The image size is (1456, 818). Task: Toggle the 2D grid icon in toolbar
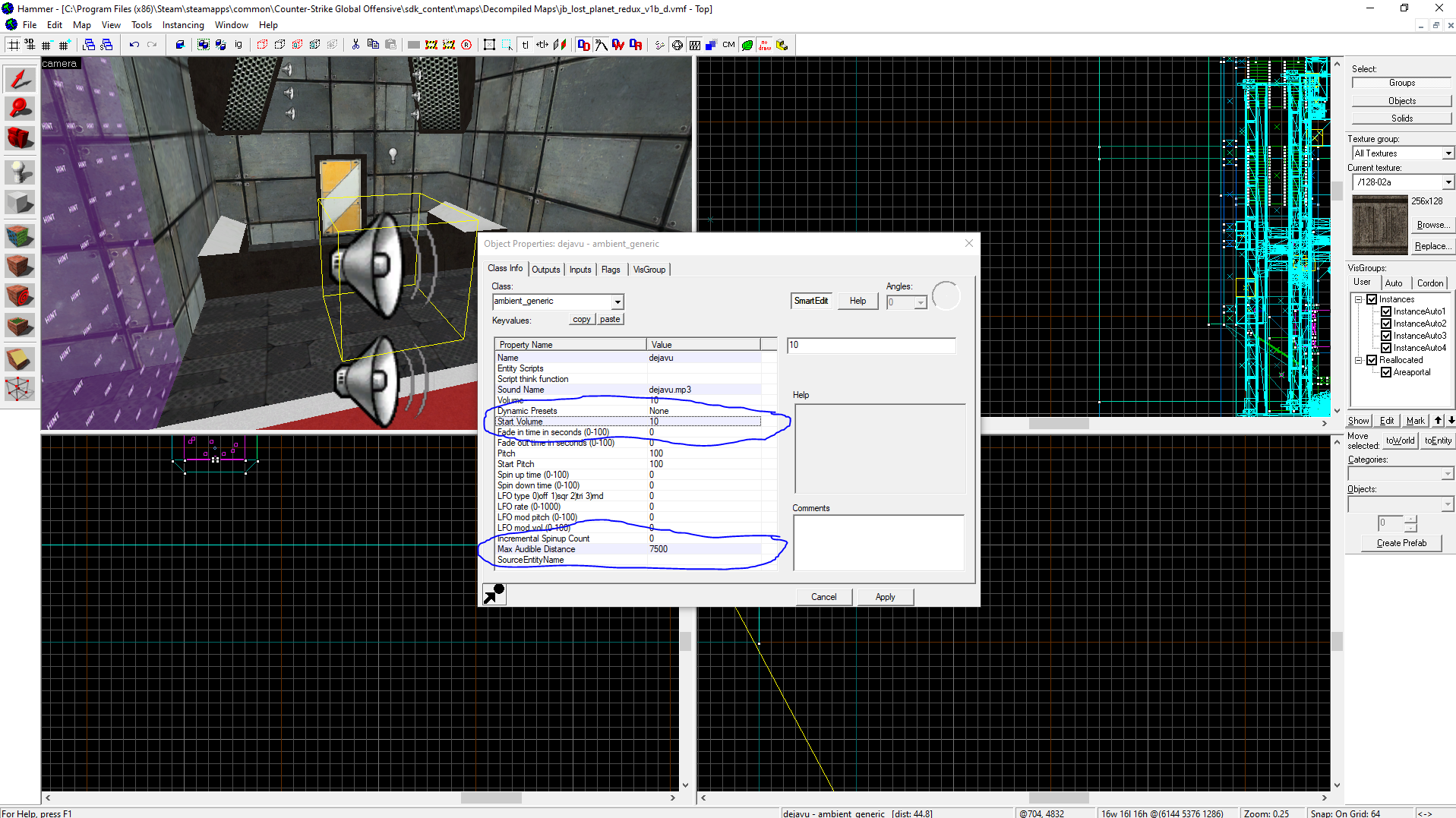pos(14,45)
